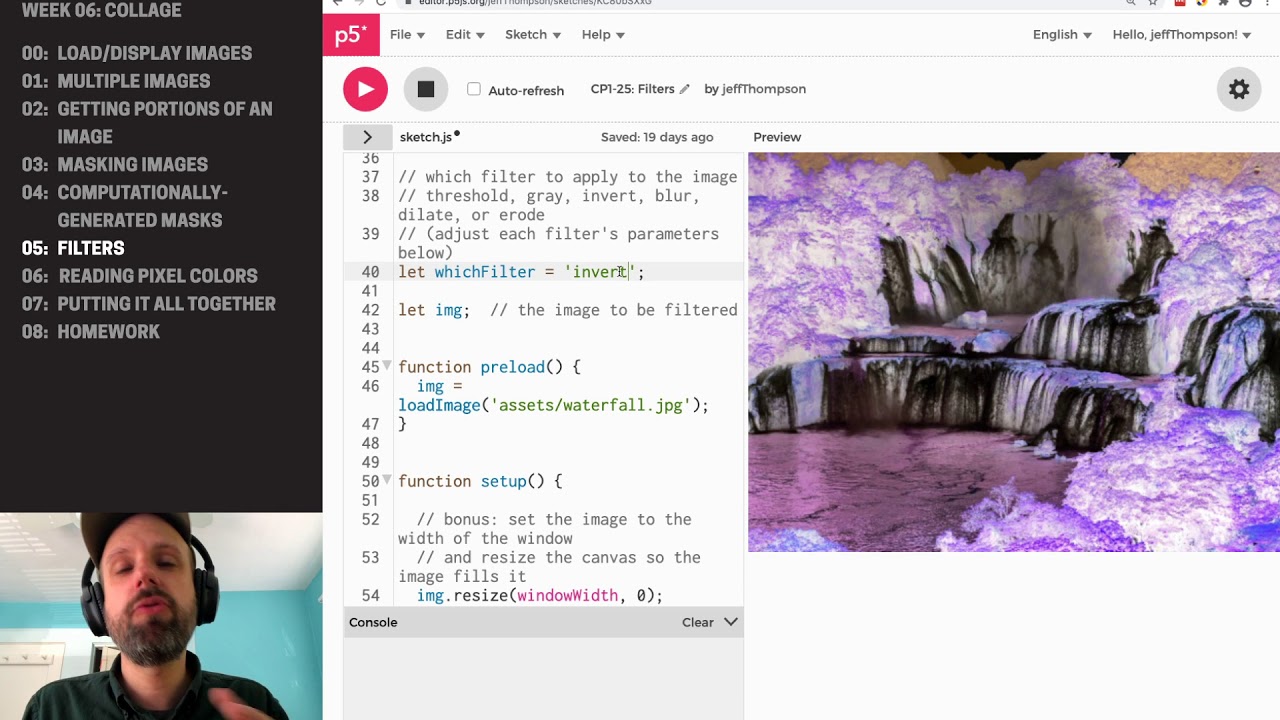The image size is (1280, 720).
Task: Collapse the Console with its chevron
Action: pyautogui.click(x=731, y=622)
